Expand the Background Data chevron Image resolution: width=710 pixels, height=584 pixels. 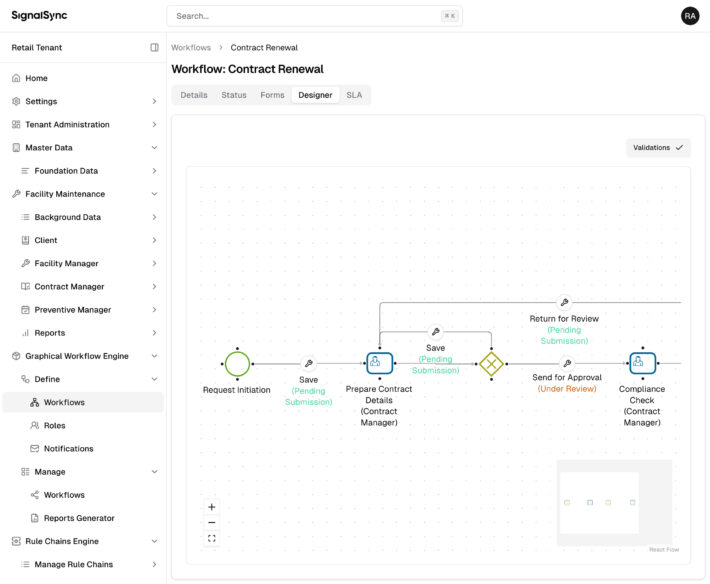pyautogui.click(x=154, y=217)
